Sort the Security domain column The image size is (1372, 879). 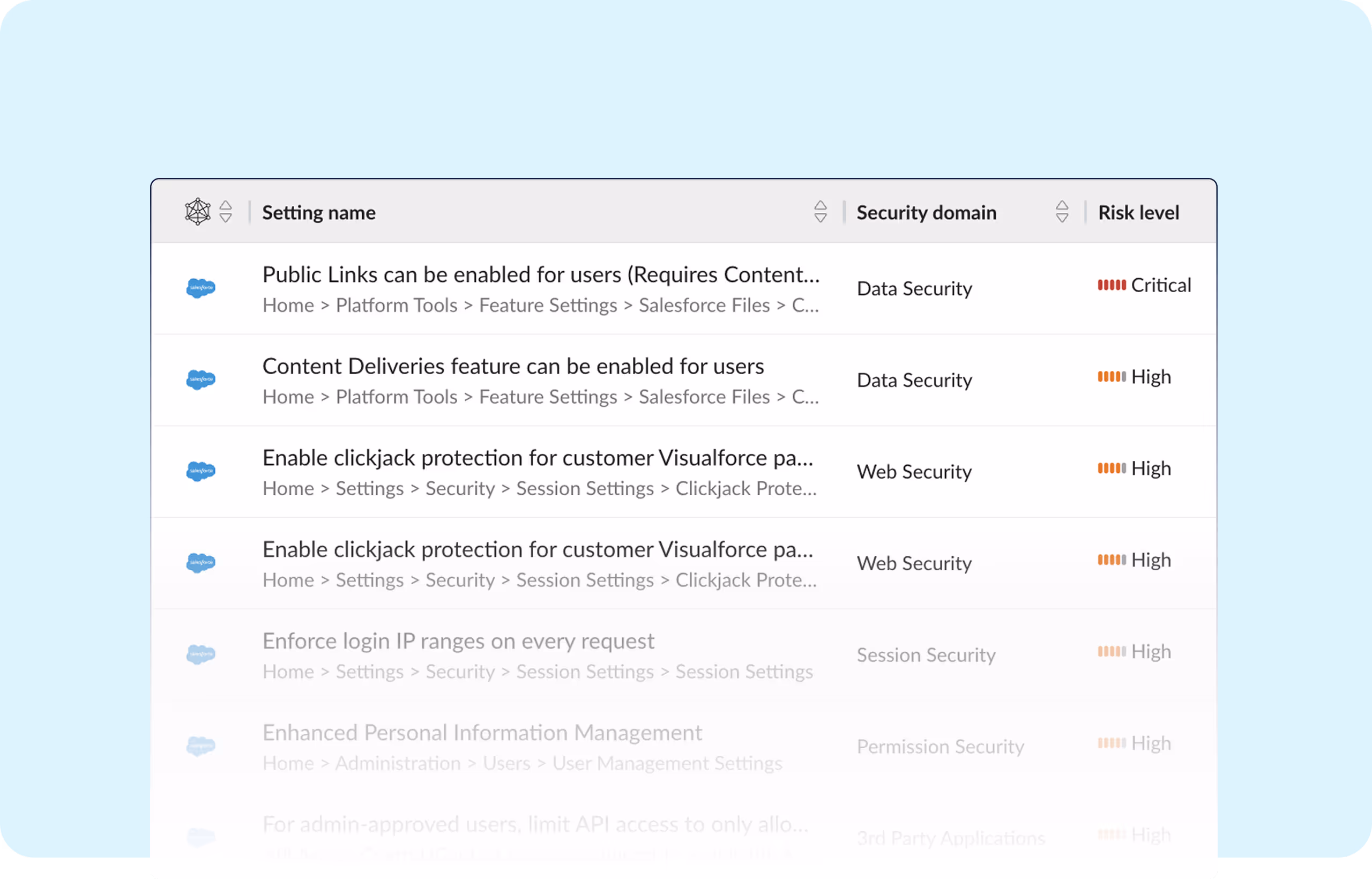[1062, 212]
